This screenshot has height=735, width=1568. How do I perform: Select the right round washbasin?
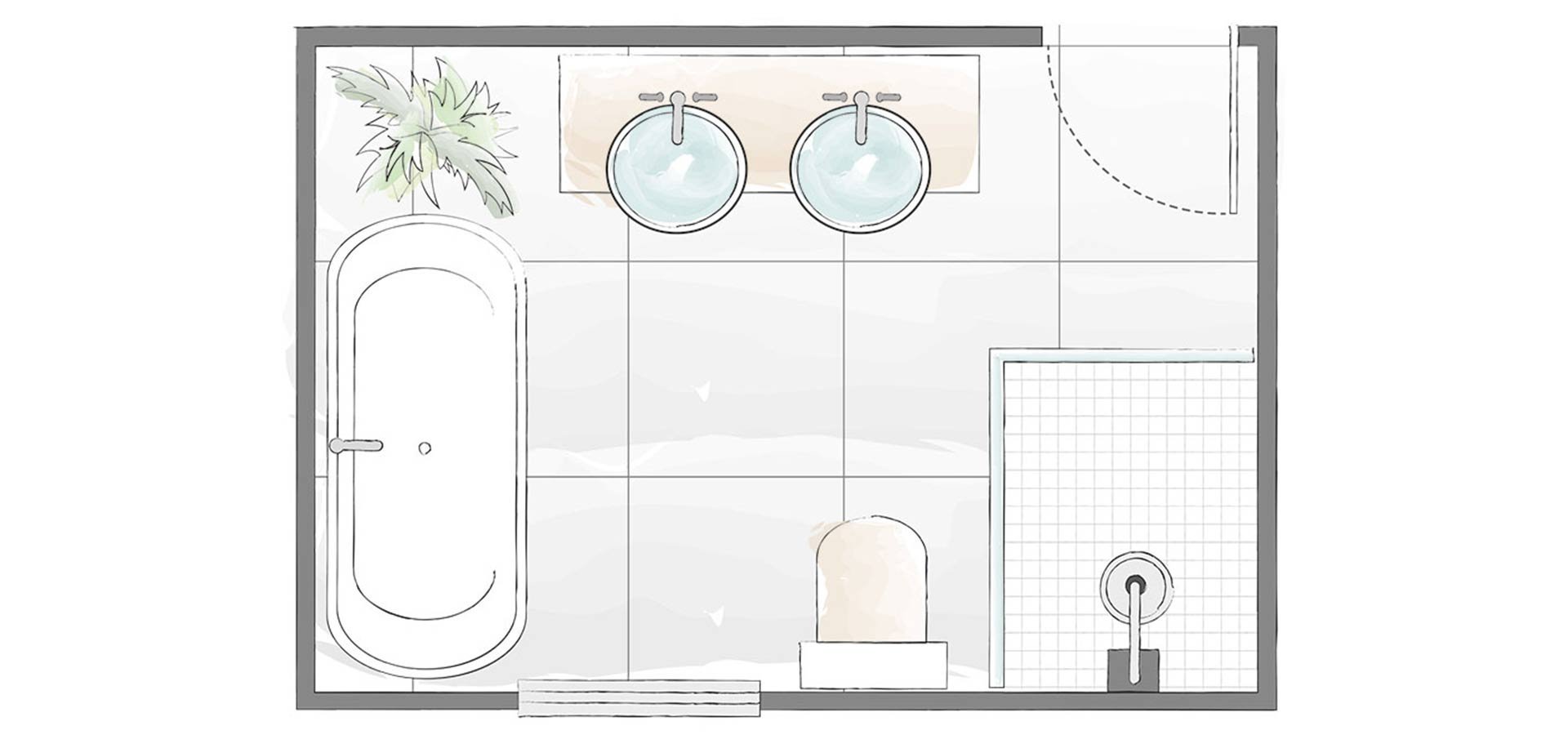[860, 168]
